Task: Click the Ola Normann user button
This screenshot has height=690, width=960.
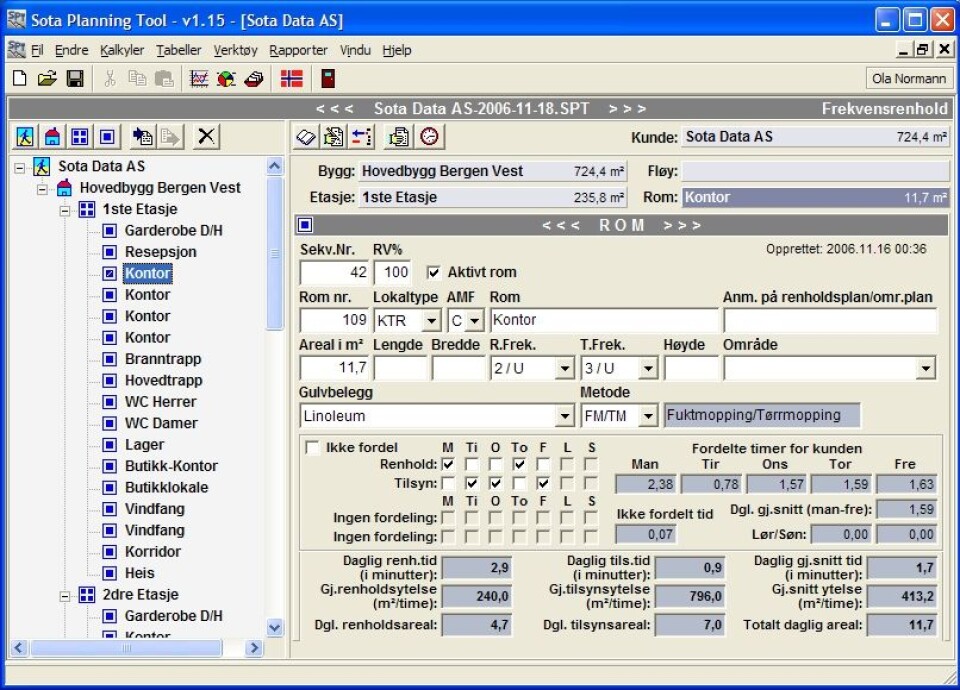Action: point(909,78)
